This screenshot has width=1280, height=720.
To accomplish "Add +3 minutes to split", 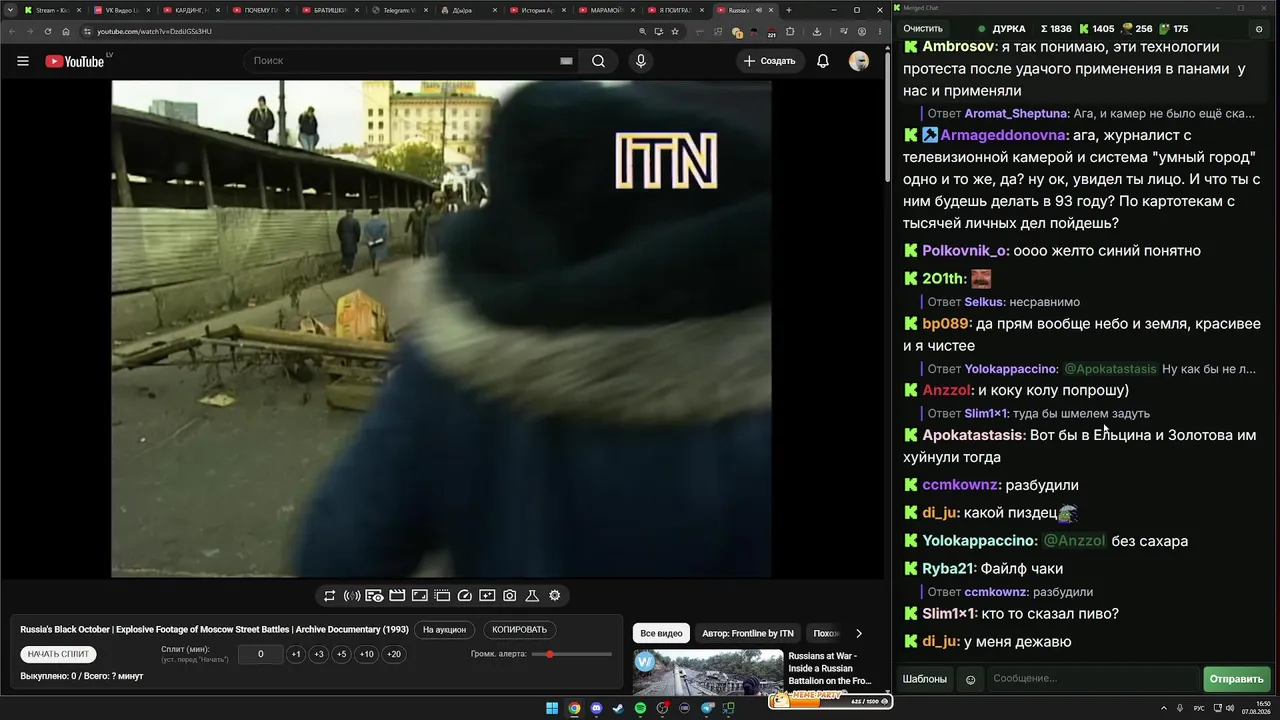I will click(x=319, y=654).
